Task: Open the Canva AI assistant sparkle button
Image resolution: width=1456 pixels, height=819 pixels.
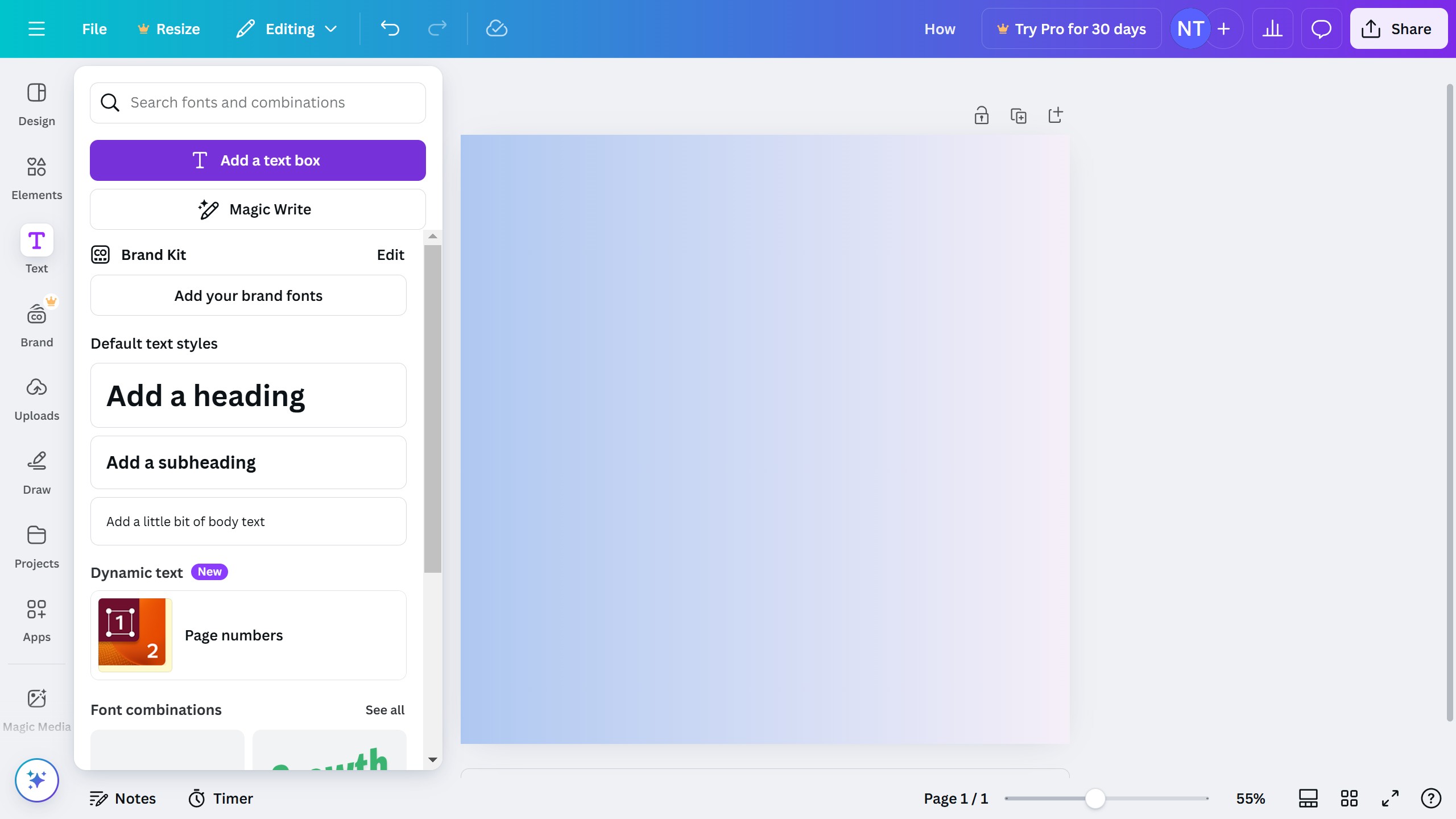Action: 36,780
